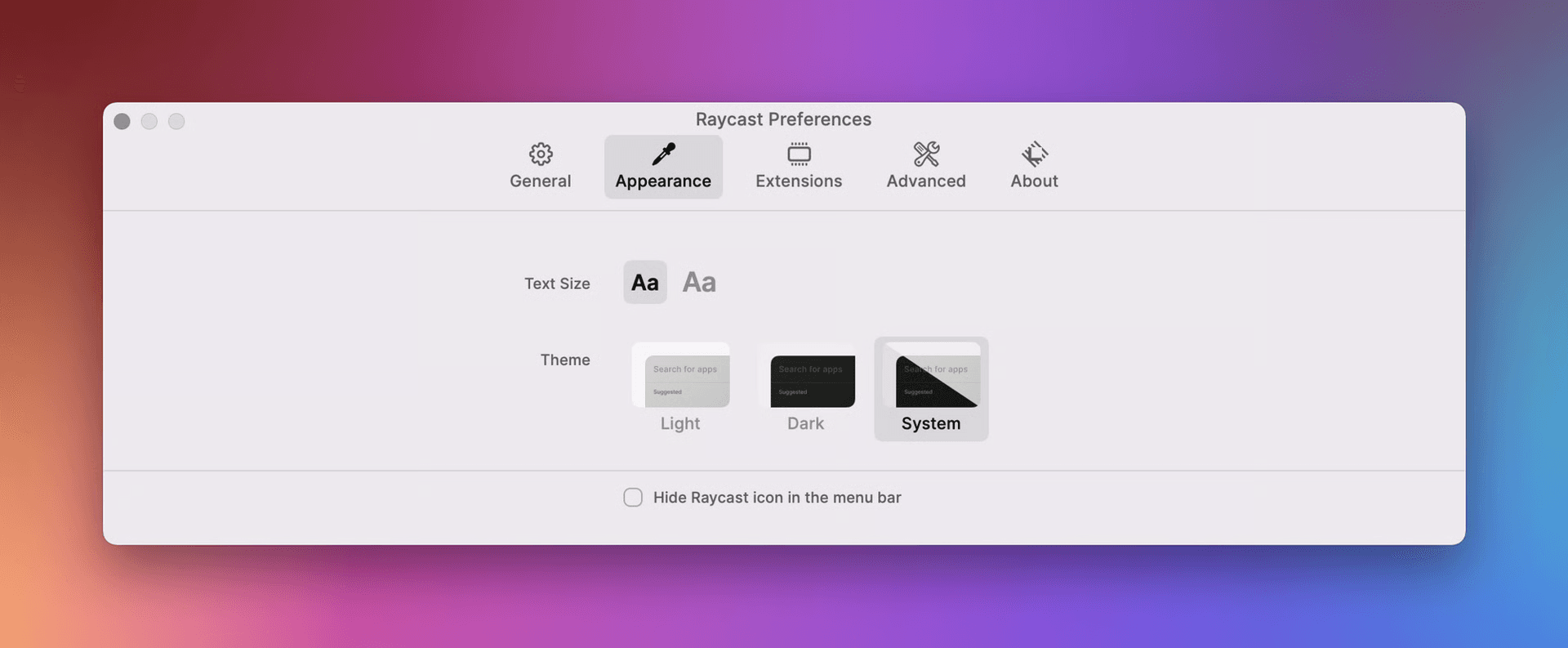Switch to the Extensions tab
The image size is (1568, 648).
[799, 167]
